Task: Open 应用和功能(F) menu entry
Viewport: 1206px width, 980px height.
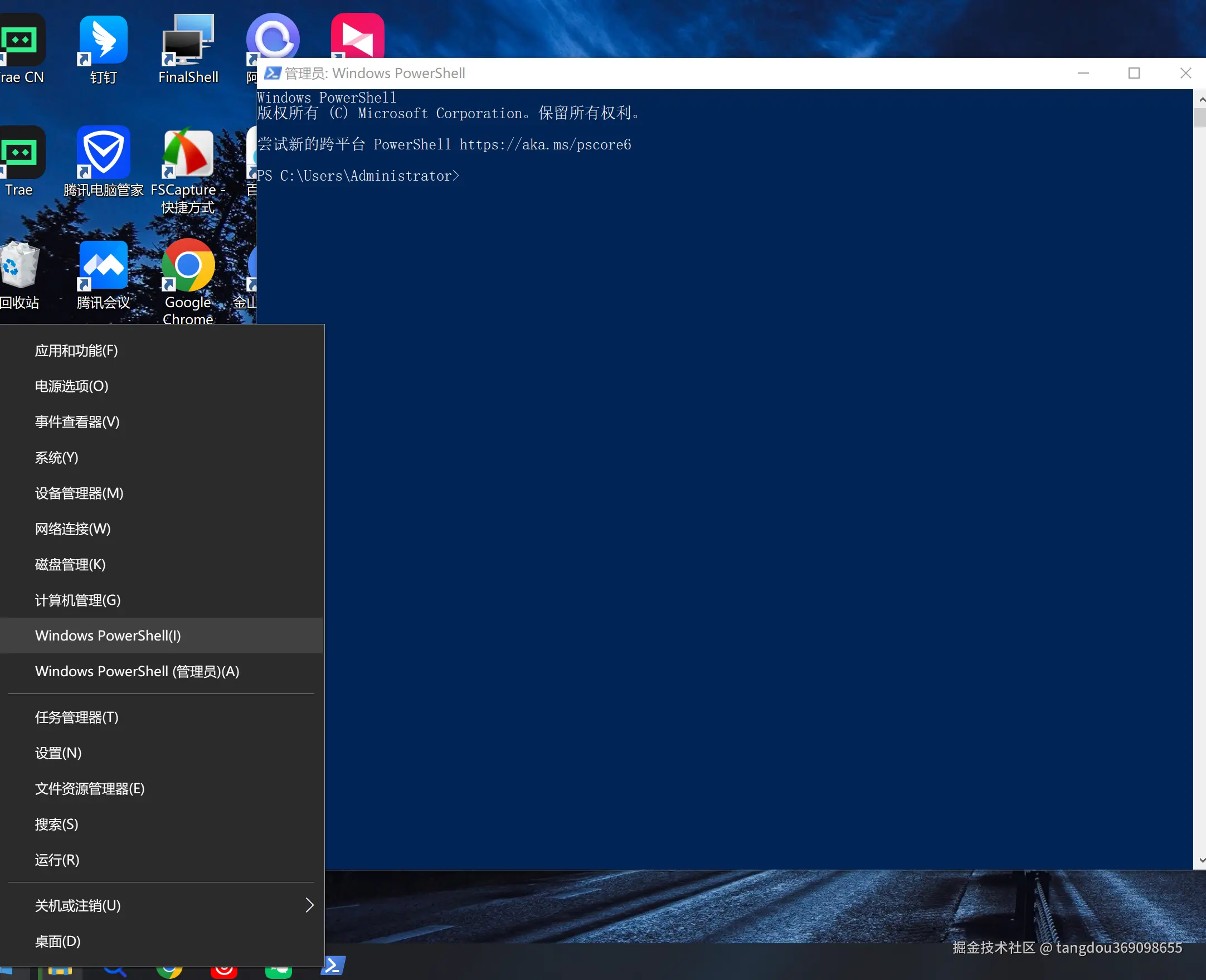Action: pos(76,351)
